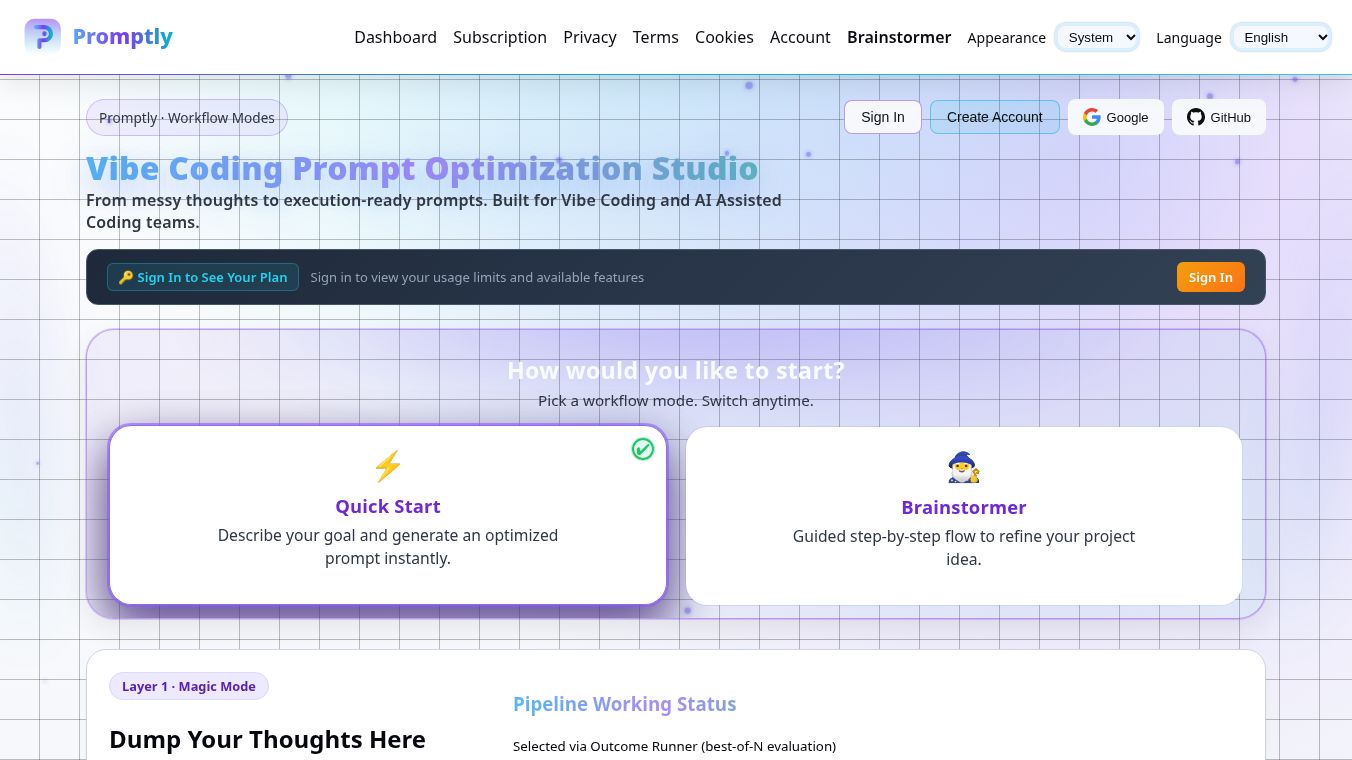Click the Quick Start lightning bolt icon

point(388,466)
